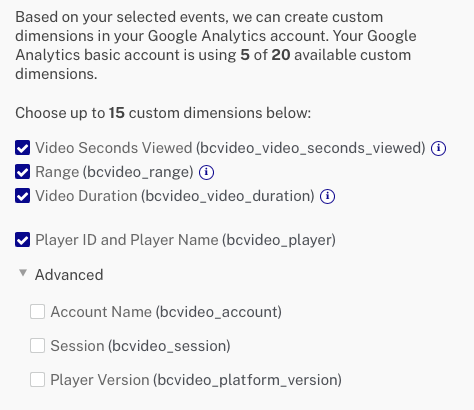Click the Range (bcvideo_range) label text

pyautogui.click(x=114, y=172)
